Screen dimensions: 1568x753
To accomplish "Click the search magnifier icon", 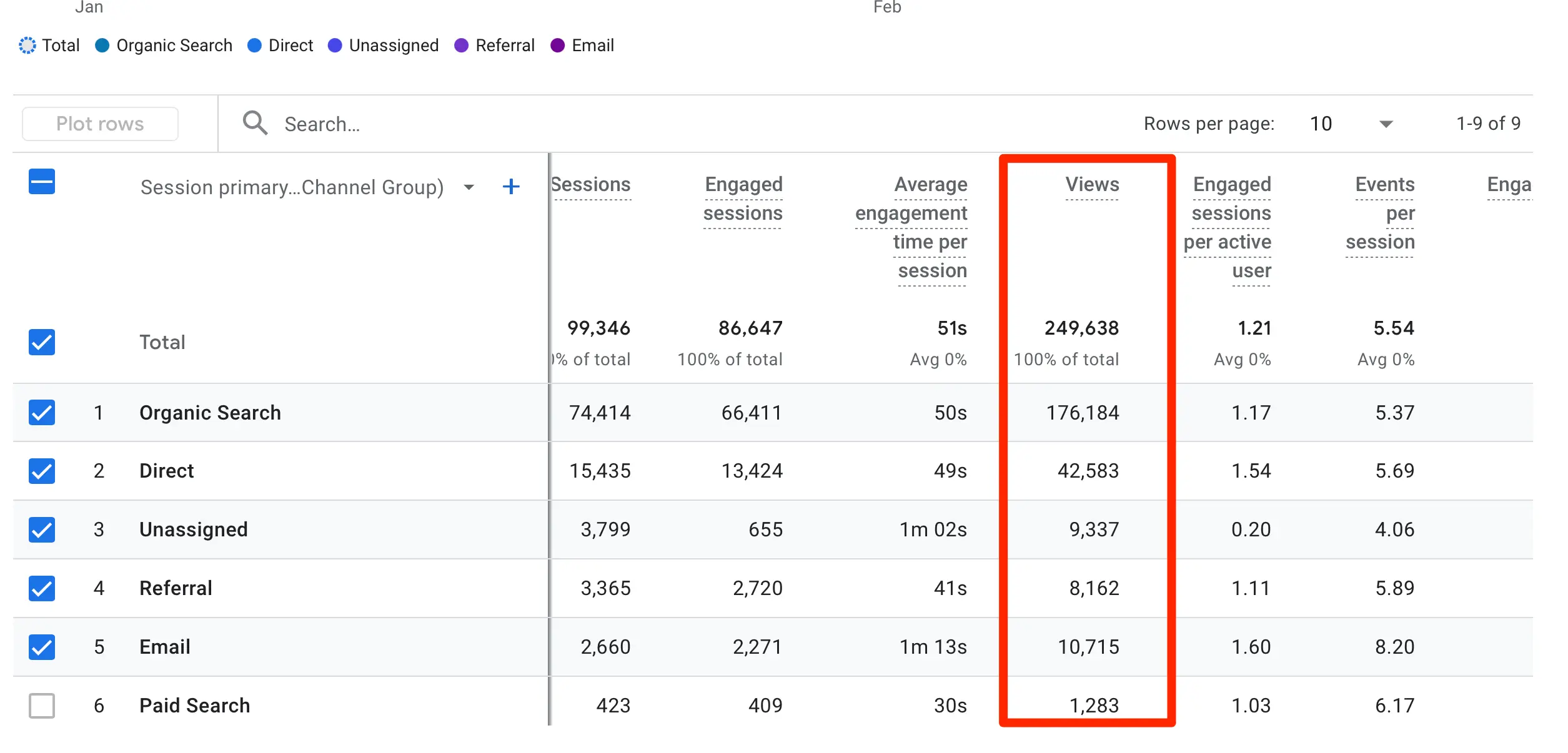I will click(255, 123).
